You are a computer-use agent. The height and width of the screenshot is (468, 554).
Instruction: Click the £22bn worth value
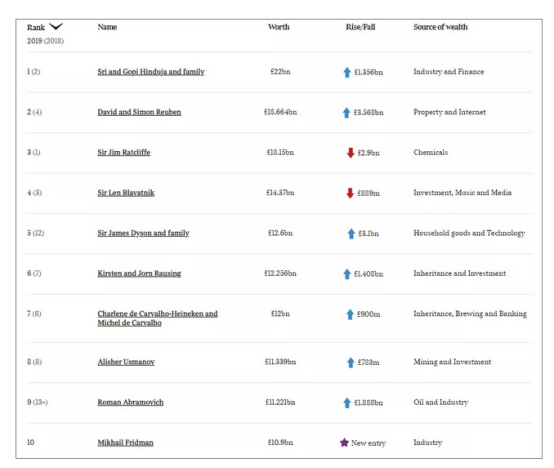pyautogui.click(x=280, y=72)
